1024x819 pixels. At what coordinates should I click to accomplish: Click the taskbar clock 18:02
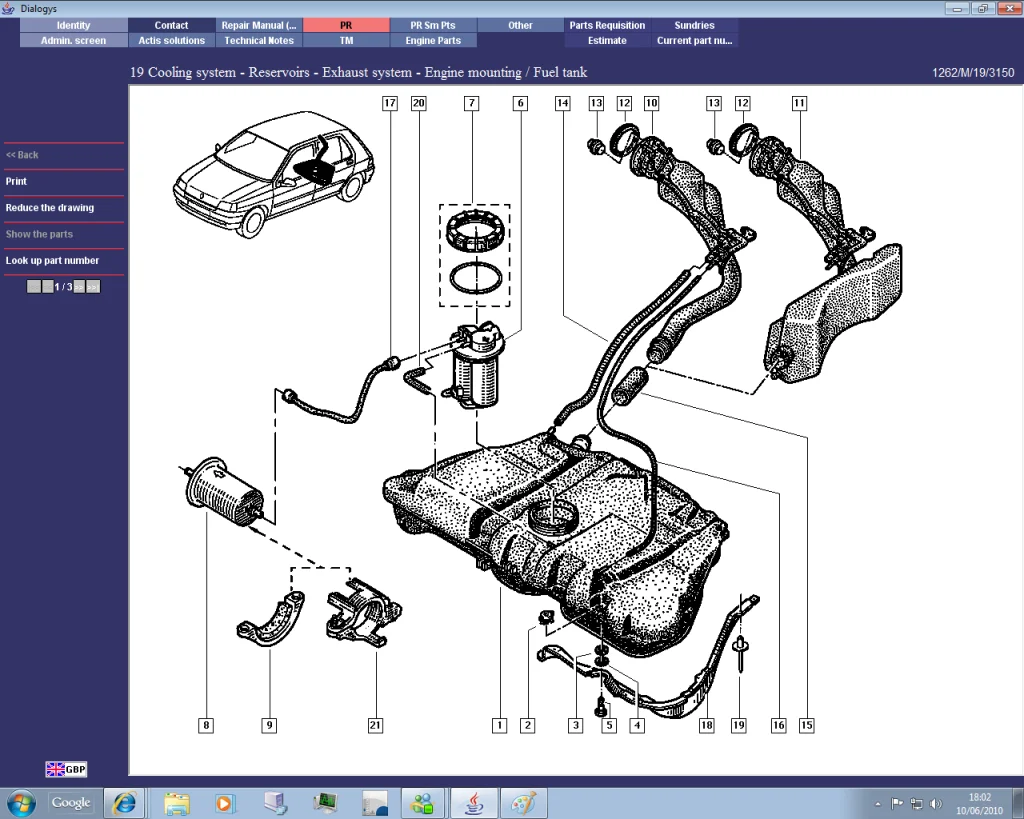(980, 797)
